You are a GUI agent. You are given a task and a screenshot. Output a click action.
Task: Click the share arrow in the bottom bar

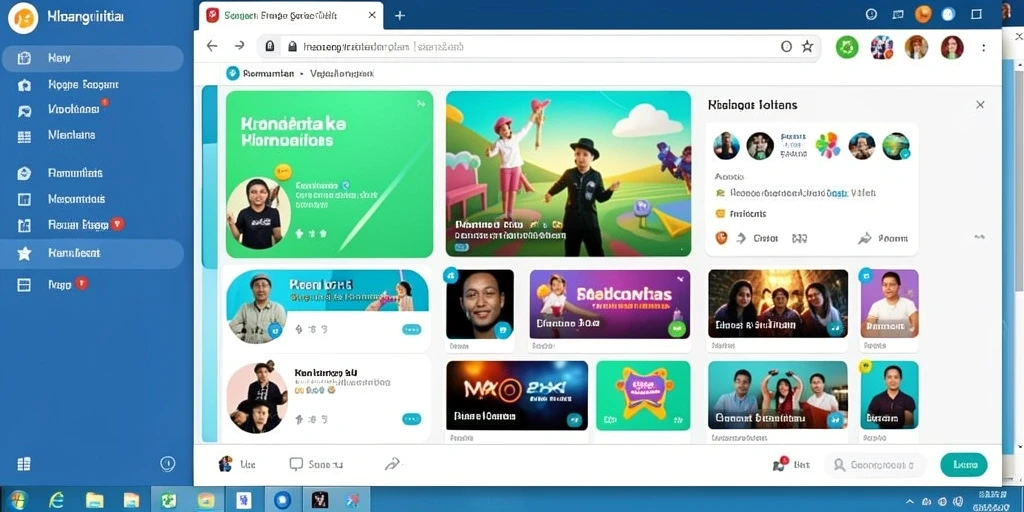click(392, 464)
